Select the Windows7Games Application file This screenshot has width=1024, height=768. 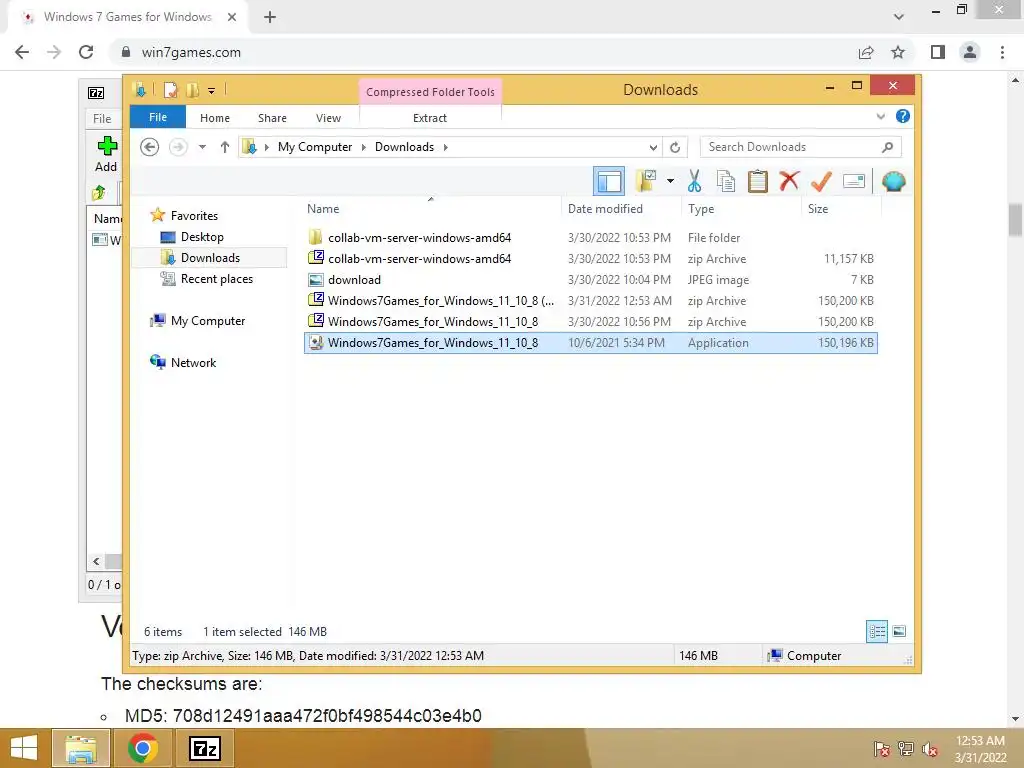coord(591,343)
